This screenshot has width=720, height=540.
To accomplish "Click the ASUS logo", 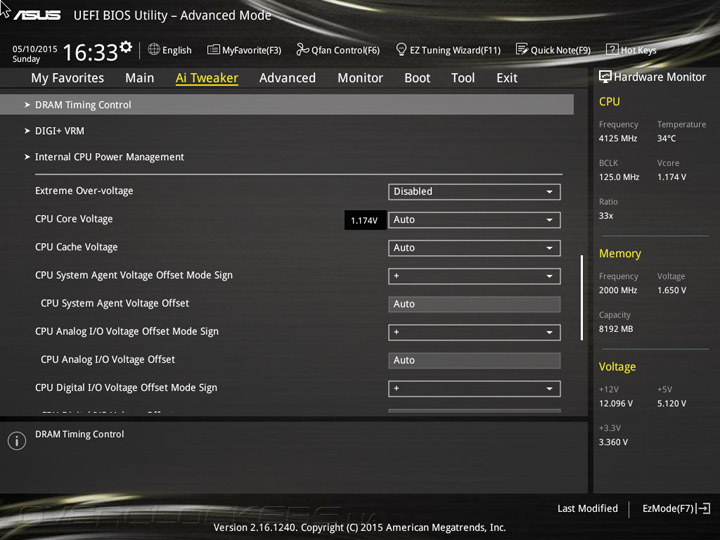I will click(37, 15).
